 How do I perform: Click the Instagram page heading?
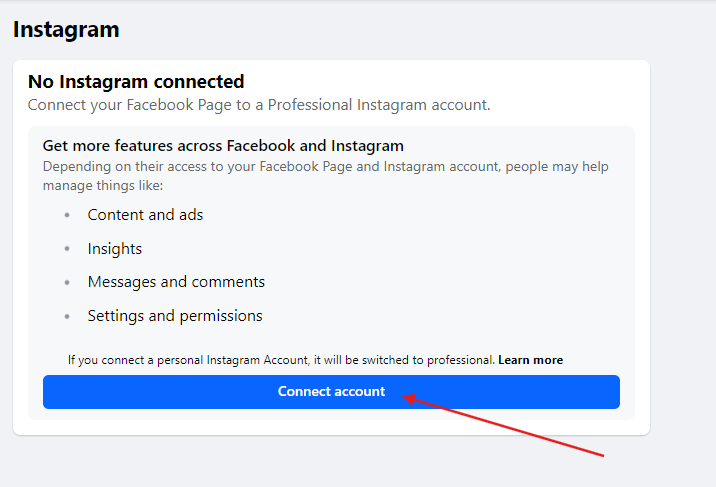66,30
